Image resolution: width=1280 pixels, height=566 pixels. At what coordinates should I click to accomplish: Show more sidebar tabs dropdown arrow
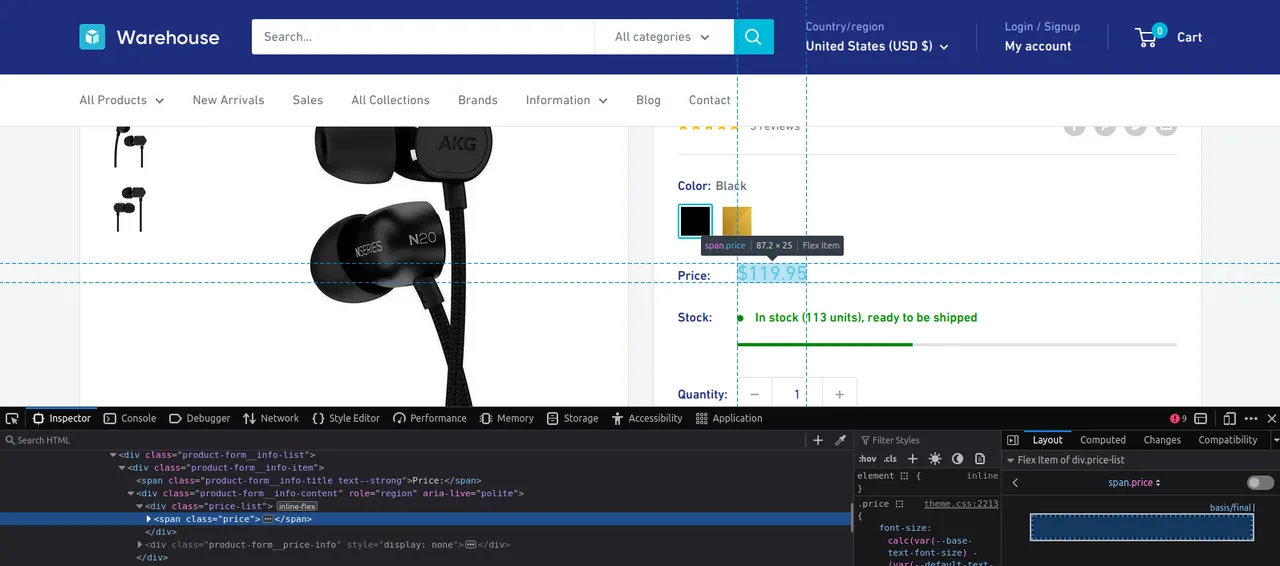point(1275,440)
